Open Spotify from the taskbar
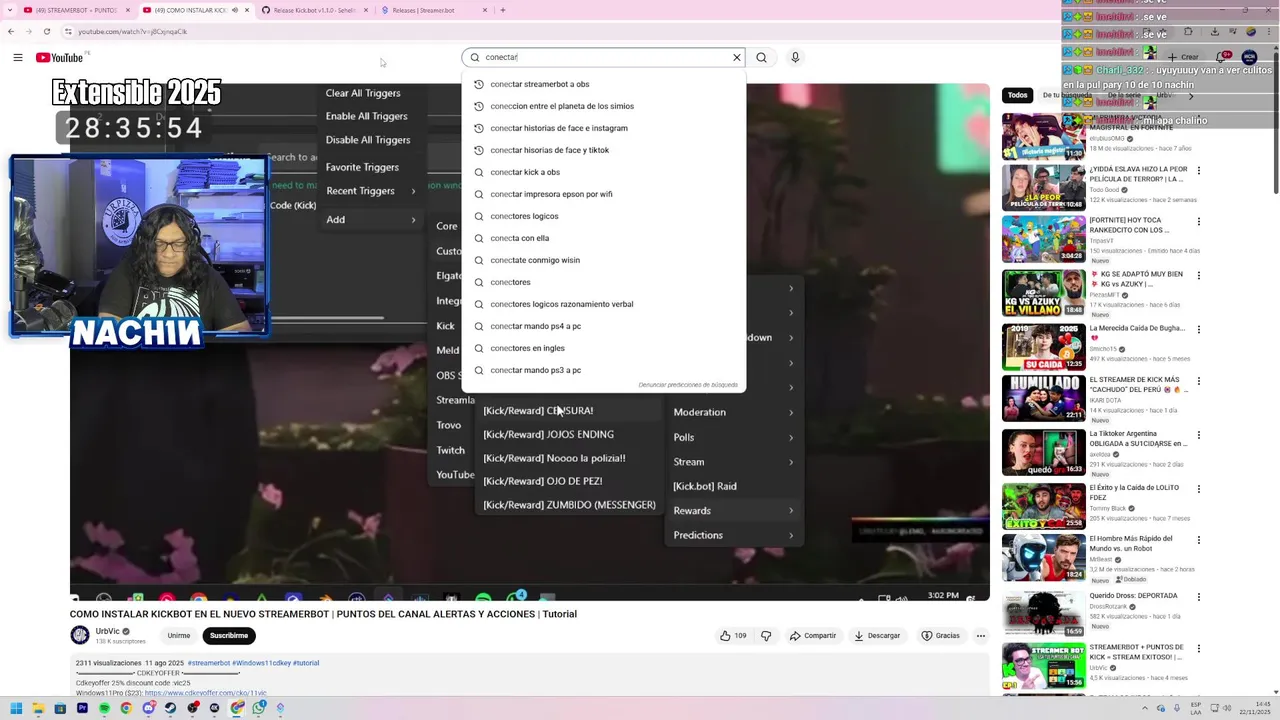This screenshot has height=720, width=1280. (104, 708)
